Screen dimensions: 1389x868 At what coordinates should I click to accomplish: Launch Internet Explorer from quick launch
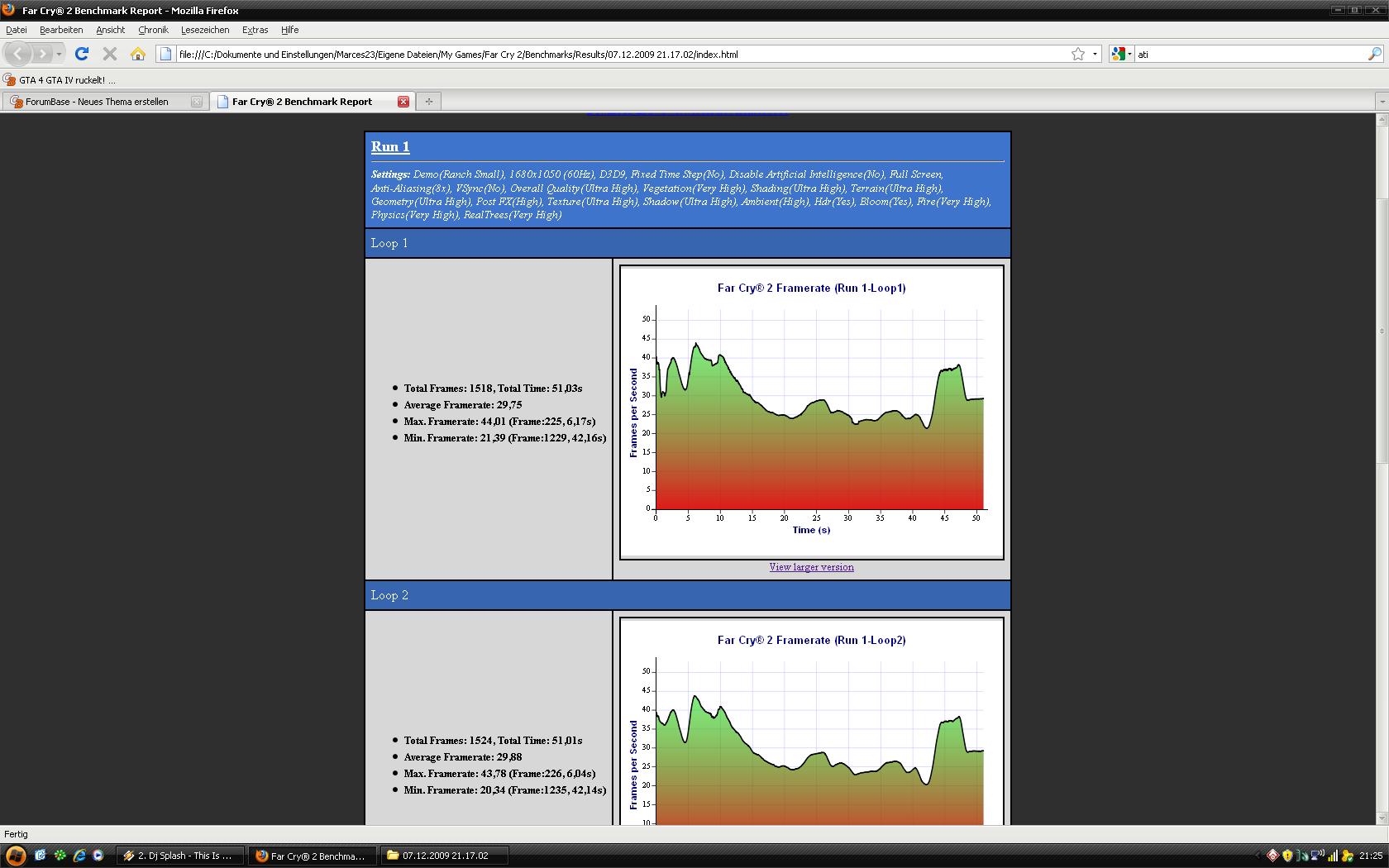(79, 856)
